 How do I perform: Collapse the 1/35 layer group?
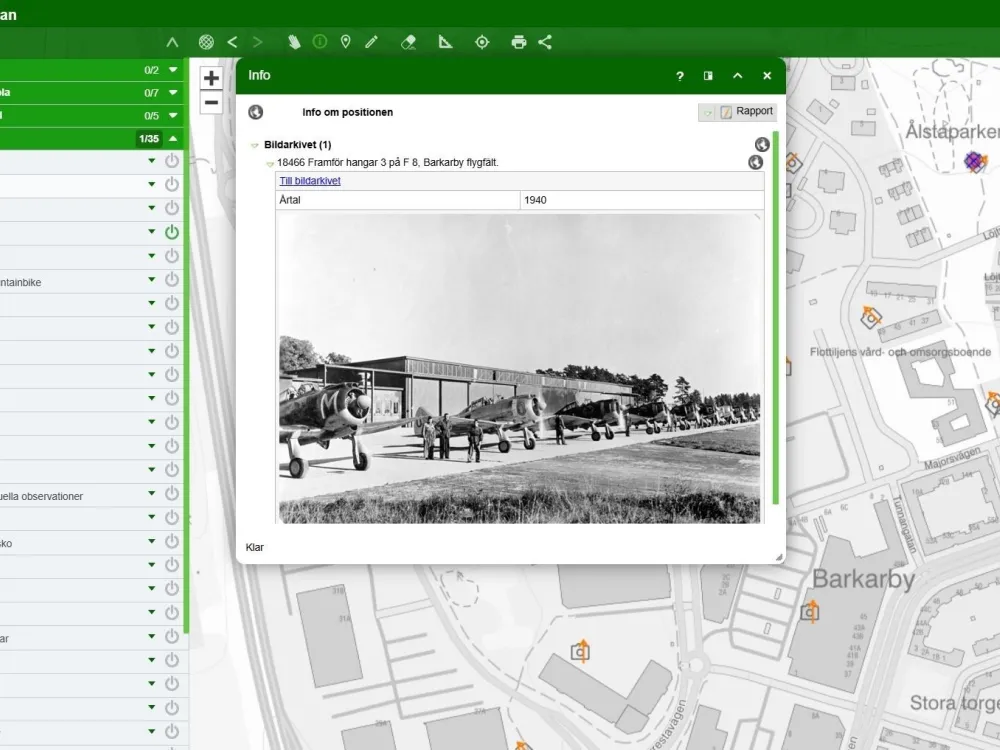(173, 138)
